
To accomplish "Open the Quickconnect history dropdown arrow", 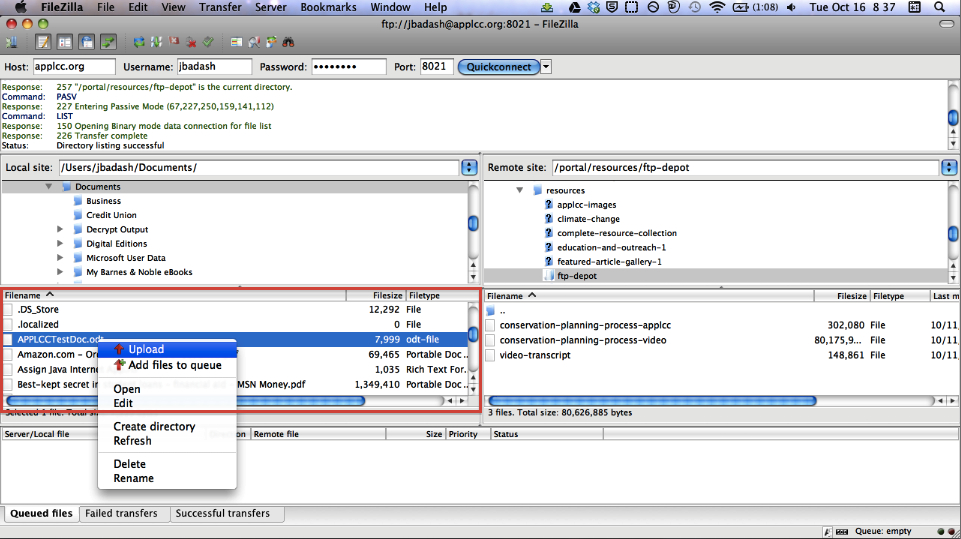I will [546, 67].
